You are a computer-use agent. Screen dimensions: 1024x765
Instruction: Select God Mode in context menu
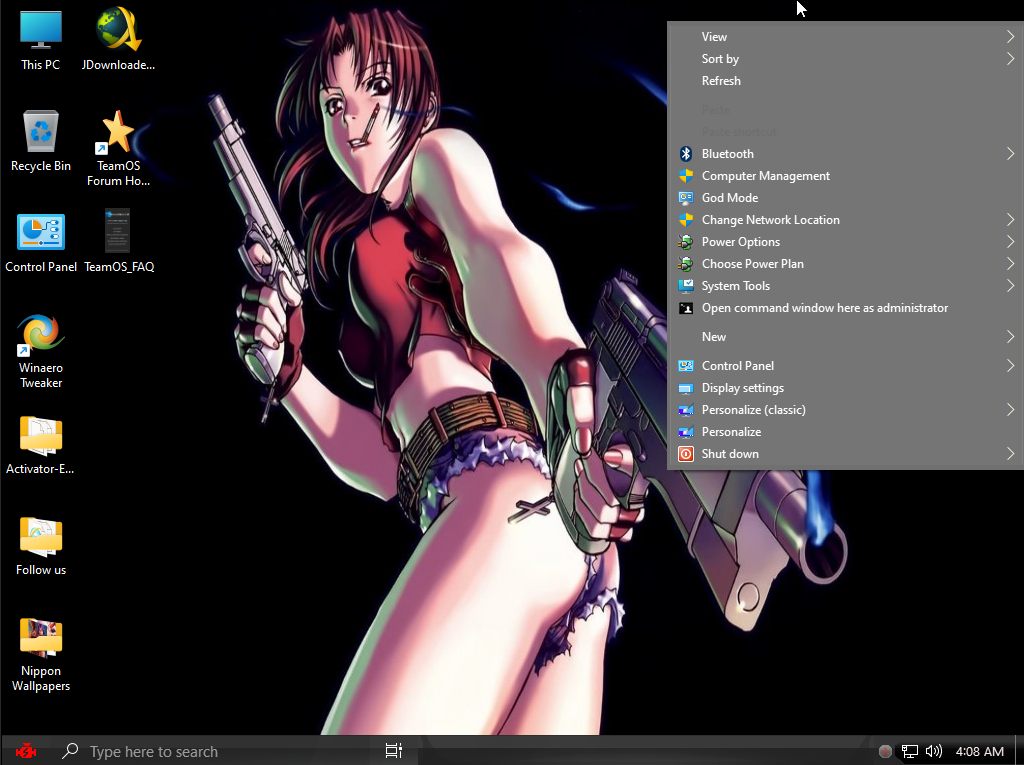point(729,198)
